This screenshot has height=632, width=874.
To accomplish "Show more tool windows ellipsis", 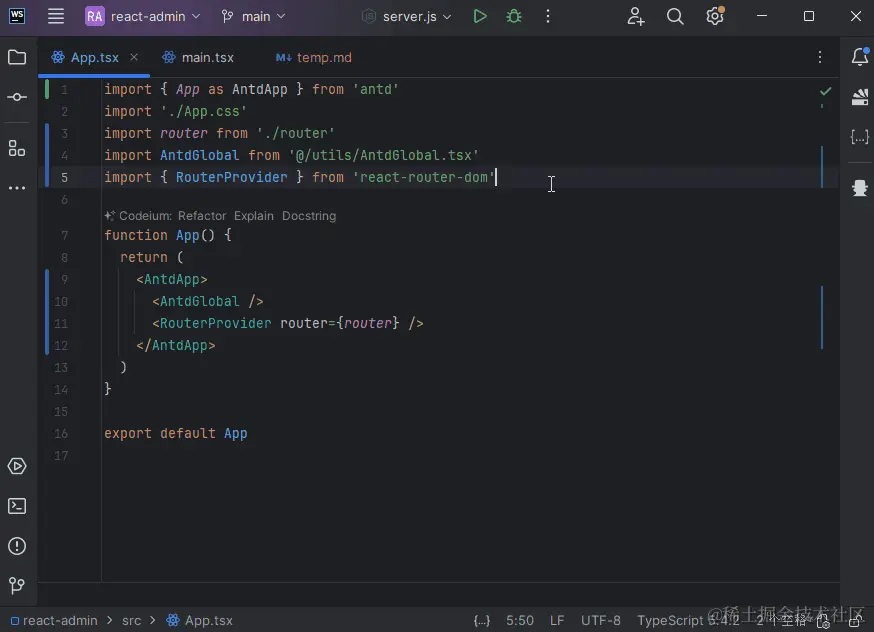I will tap(17, 188).
